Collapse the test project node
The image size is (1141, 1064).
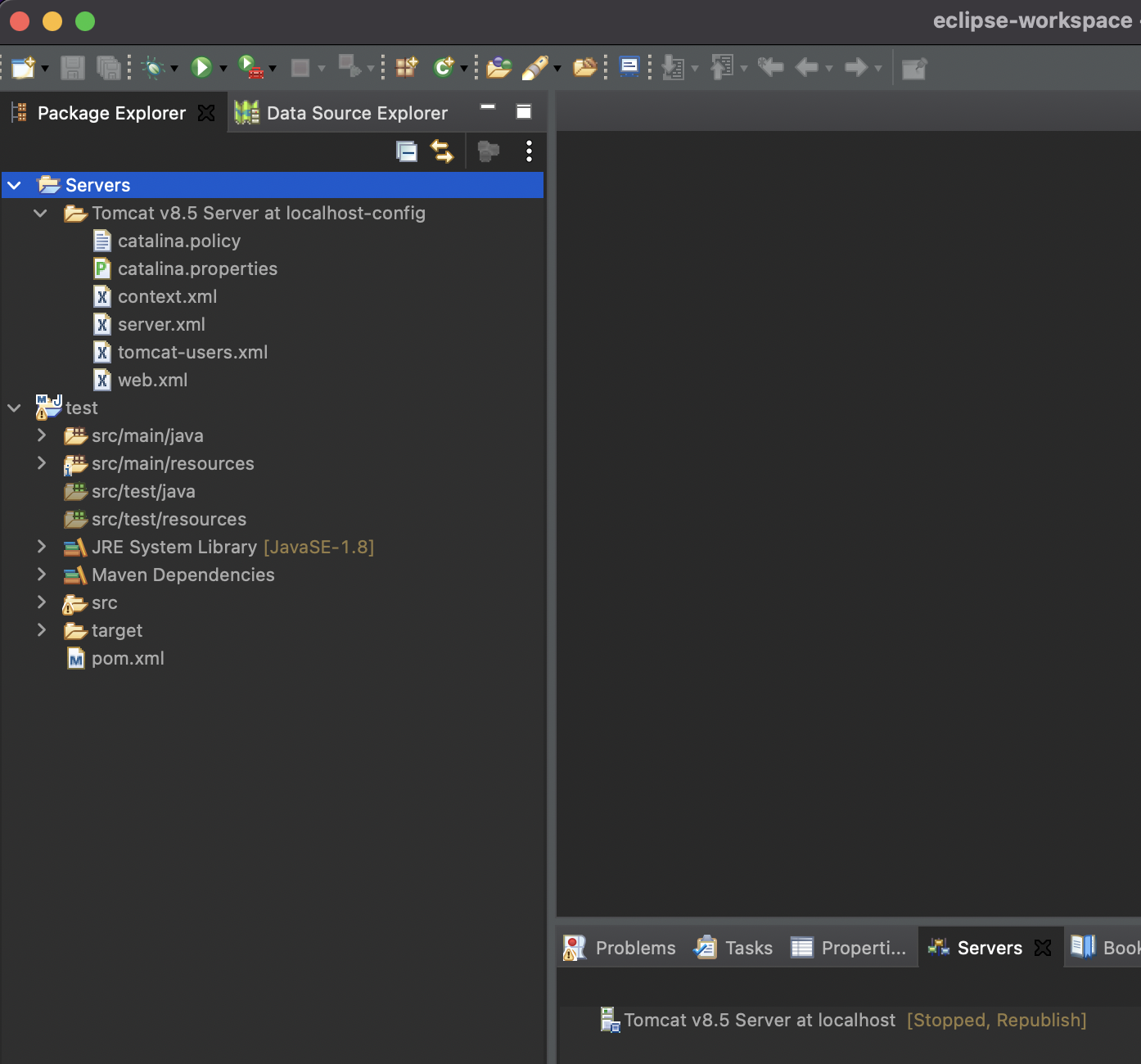click(x=15, y=408)
